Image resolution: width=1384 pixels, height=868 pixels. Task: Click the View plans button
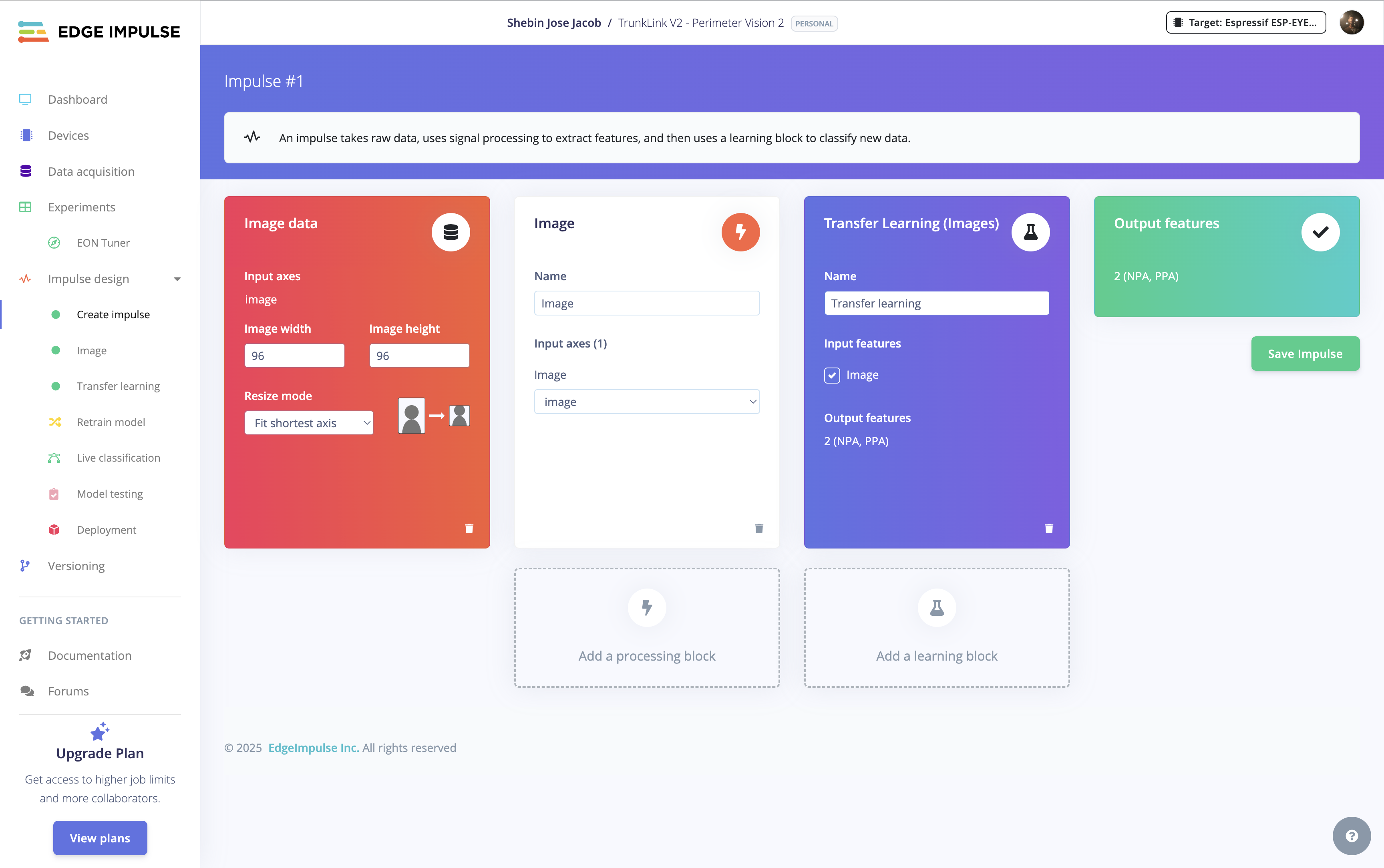100,838
